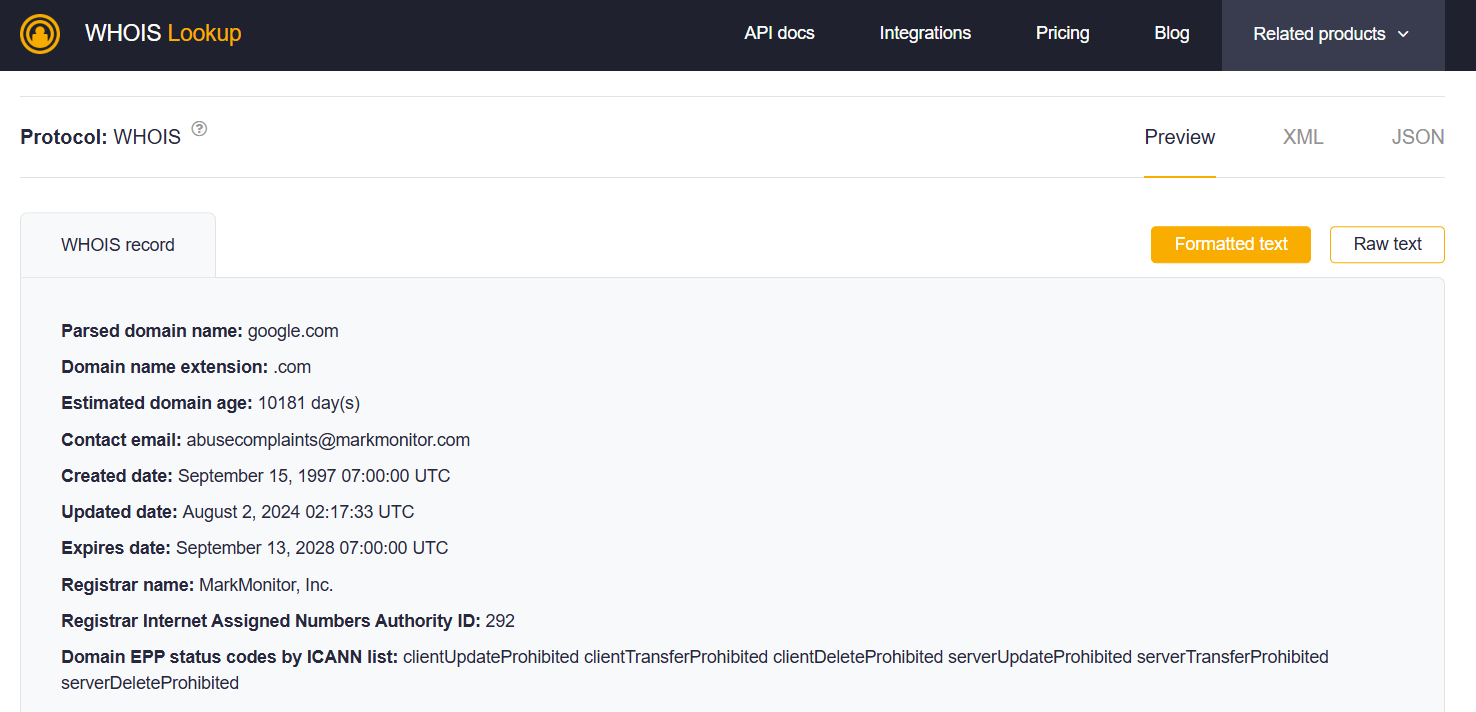Image resolution: width=1476 pixels, height=712 pixels.
Task: Switch to the XML tab
Action: click(x=1303, y=137)
